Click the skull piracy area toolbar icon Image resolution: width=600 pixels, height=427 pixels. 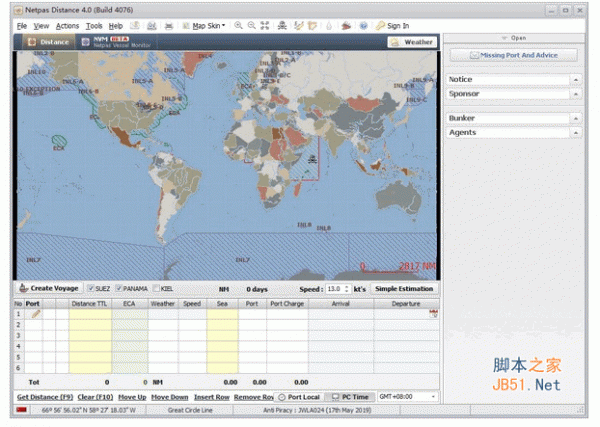[282, 26]
